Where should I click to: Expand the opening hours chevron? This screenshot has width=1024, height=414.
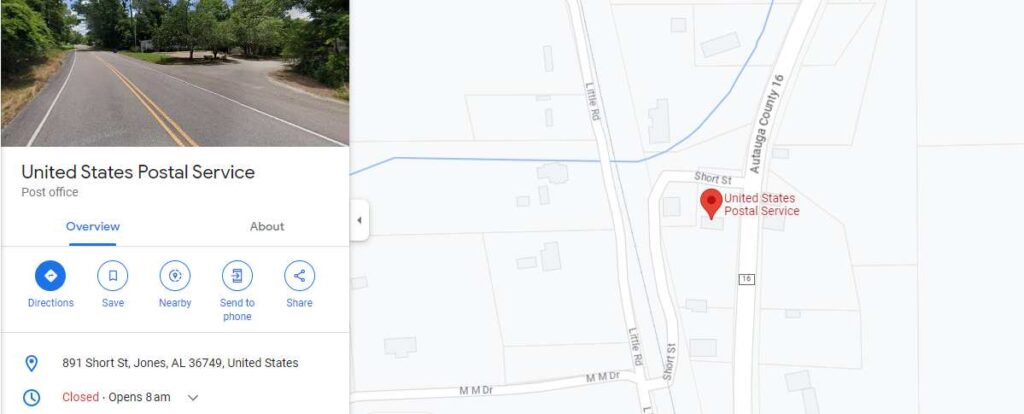pos(193,397)
